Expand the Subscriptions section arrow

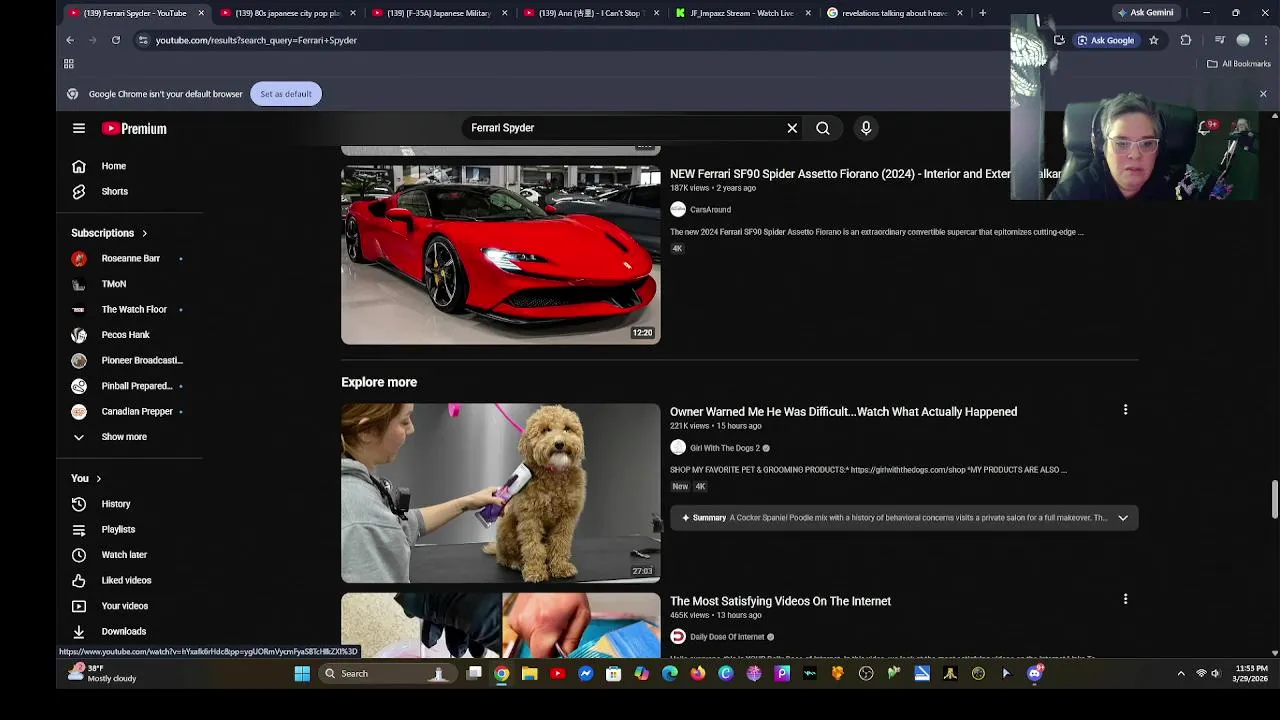pos(144,233)
